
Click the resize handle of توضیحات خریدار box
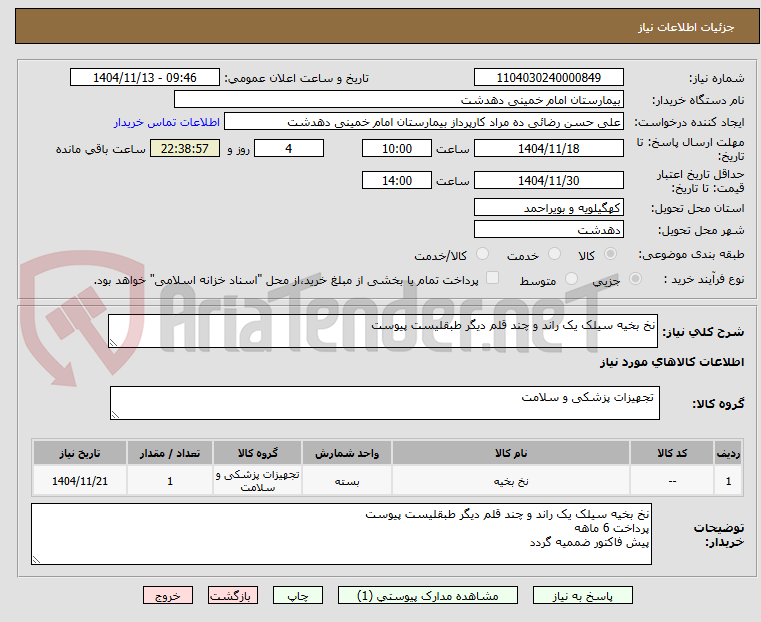[x=36, y=559]
